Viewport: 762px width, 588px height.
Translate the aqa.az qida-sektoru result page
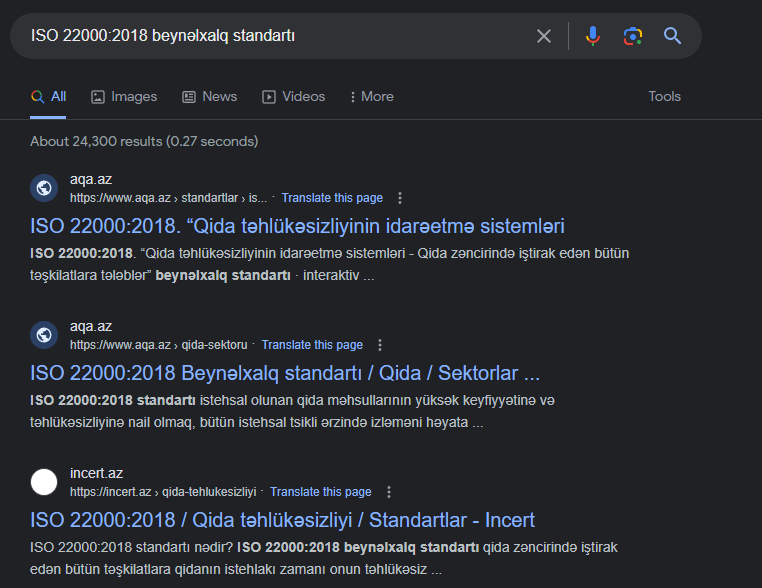[312, 345]
